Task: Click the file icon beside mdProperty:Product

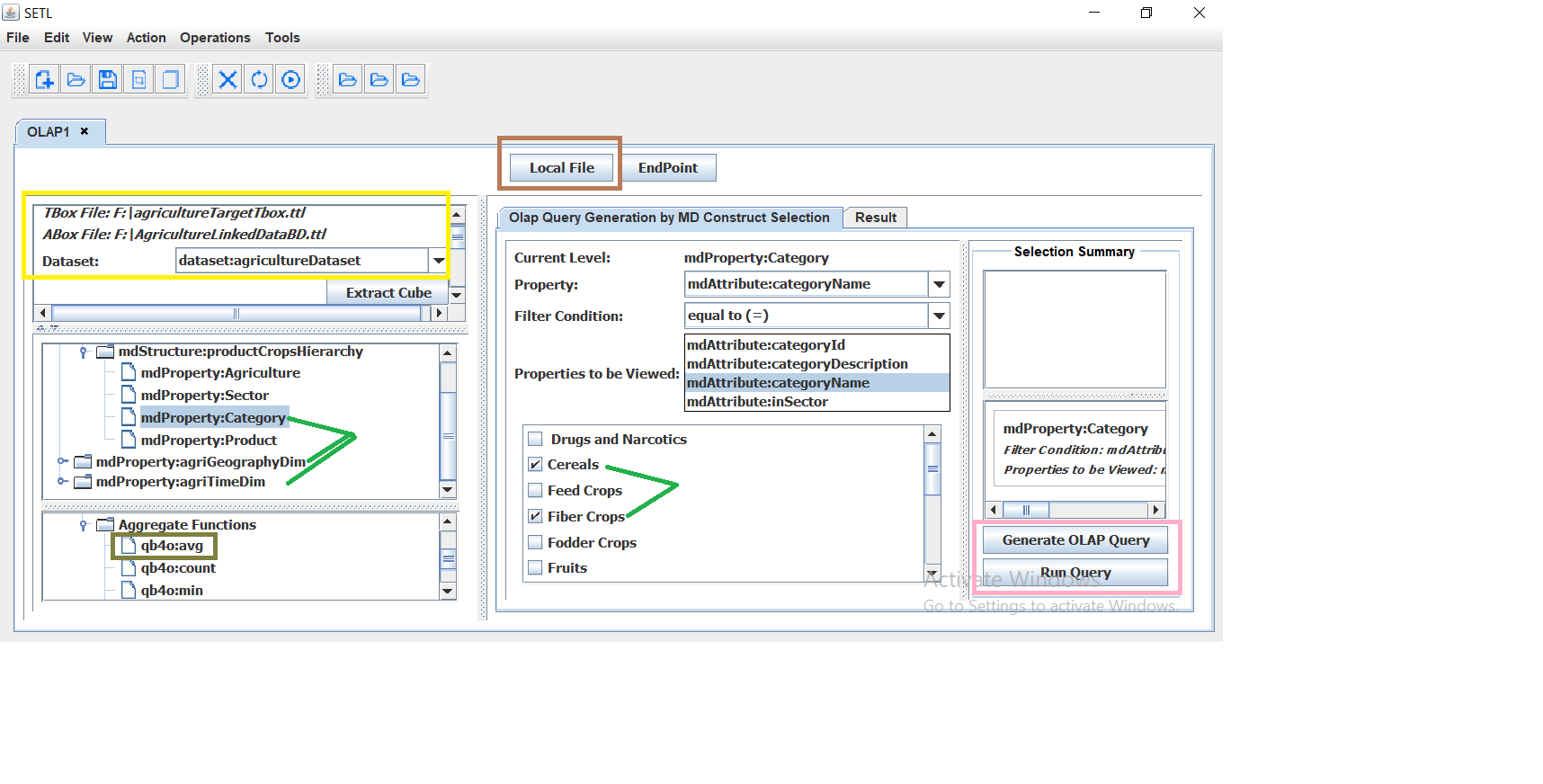Action: pyautogui.click(x=129, y=440)
